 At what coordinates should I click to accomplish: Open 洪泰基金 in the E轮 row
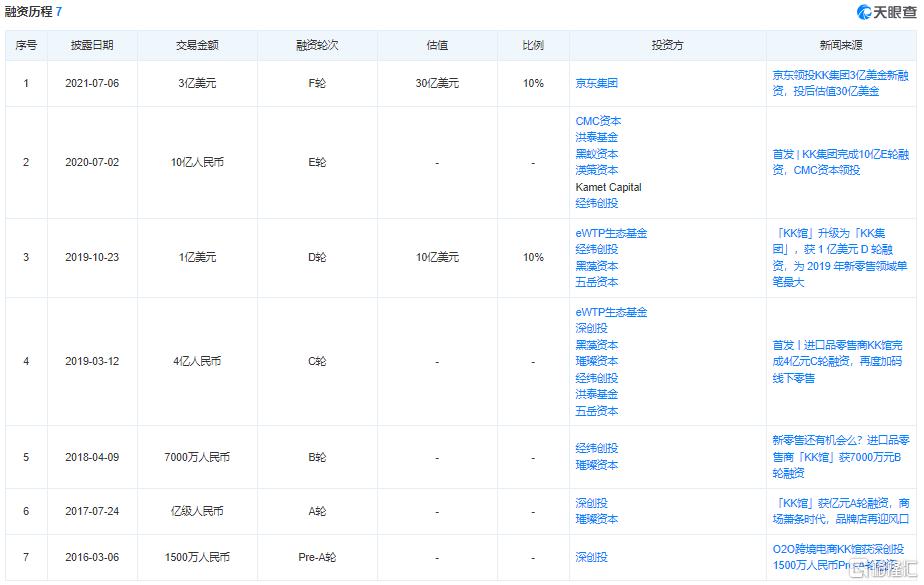coord(596,137)
